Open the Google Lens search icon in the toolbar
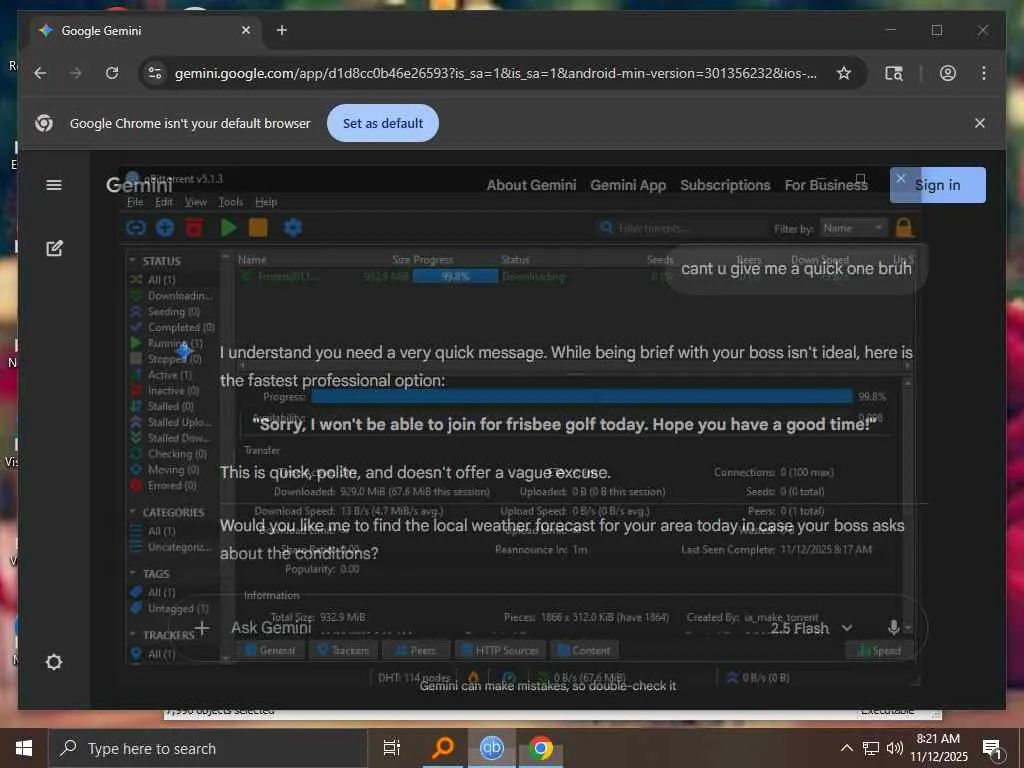 click(893, 73)
